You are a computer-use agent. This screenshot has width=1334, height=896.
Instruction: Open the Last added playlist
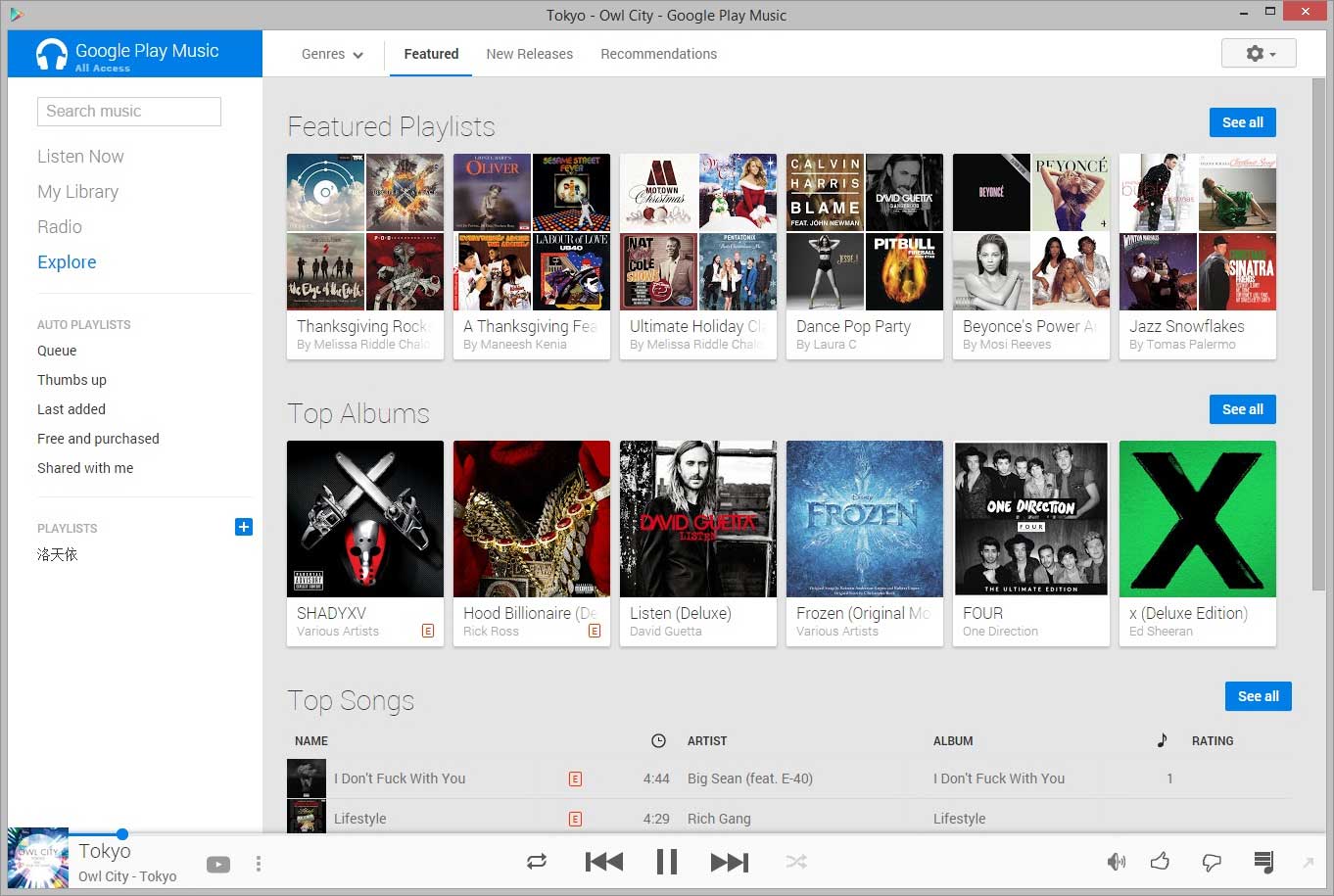click(71, 409)
